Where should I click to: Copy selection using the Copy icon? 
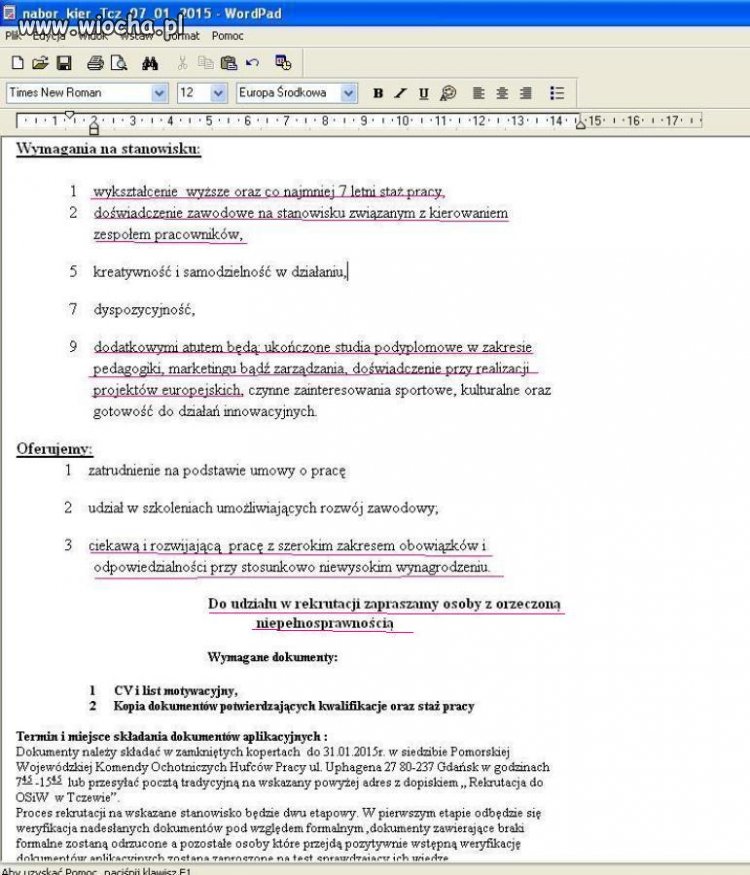205,62
